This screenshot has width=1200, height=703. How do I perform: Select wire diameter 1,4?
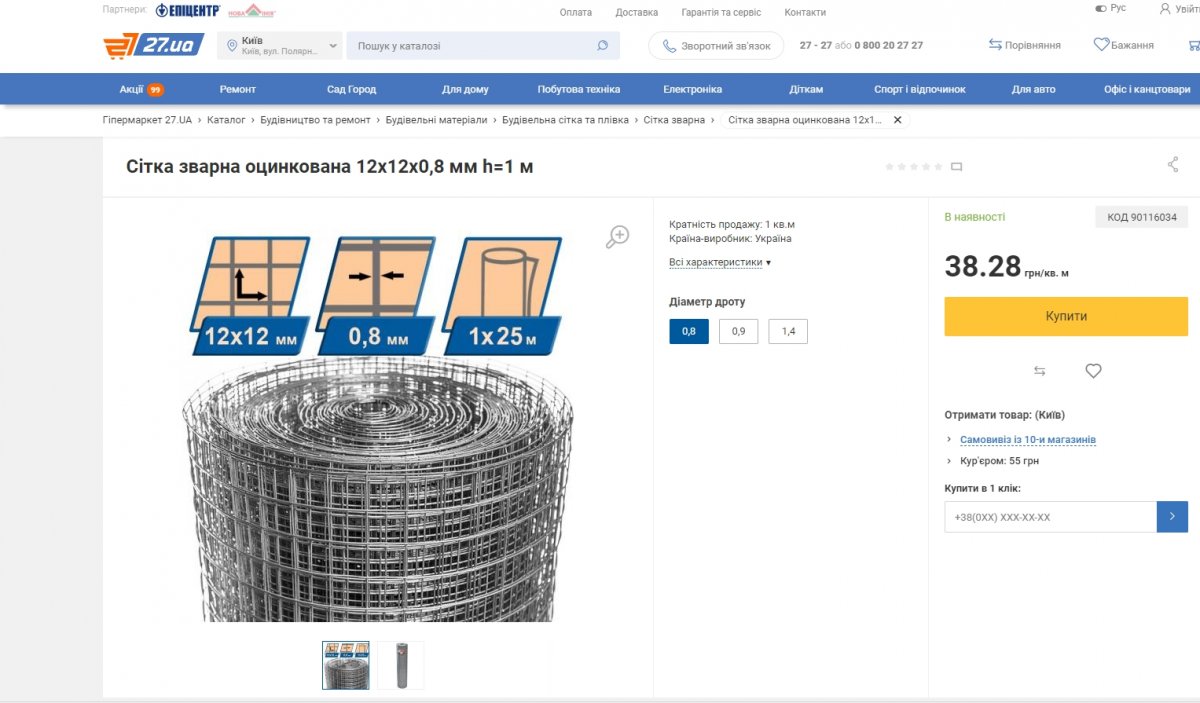coord(788,331)
